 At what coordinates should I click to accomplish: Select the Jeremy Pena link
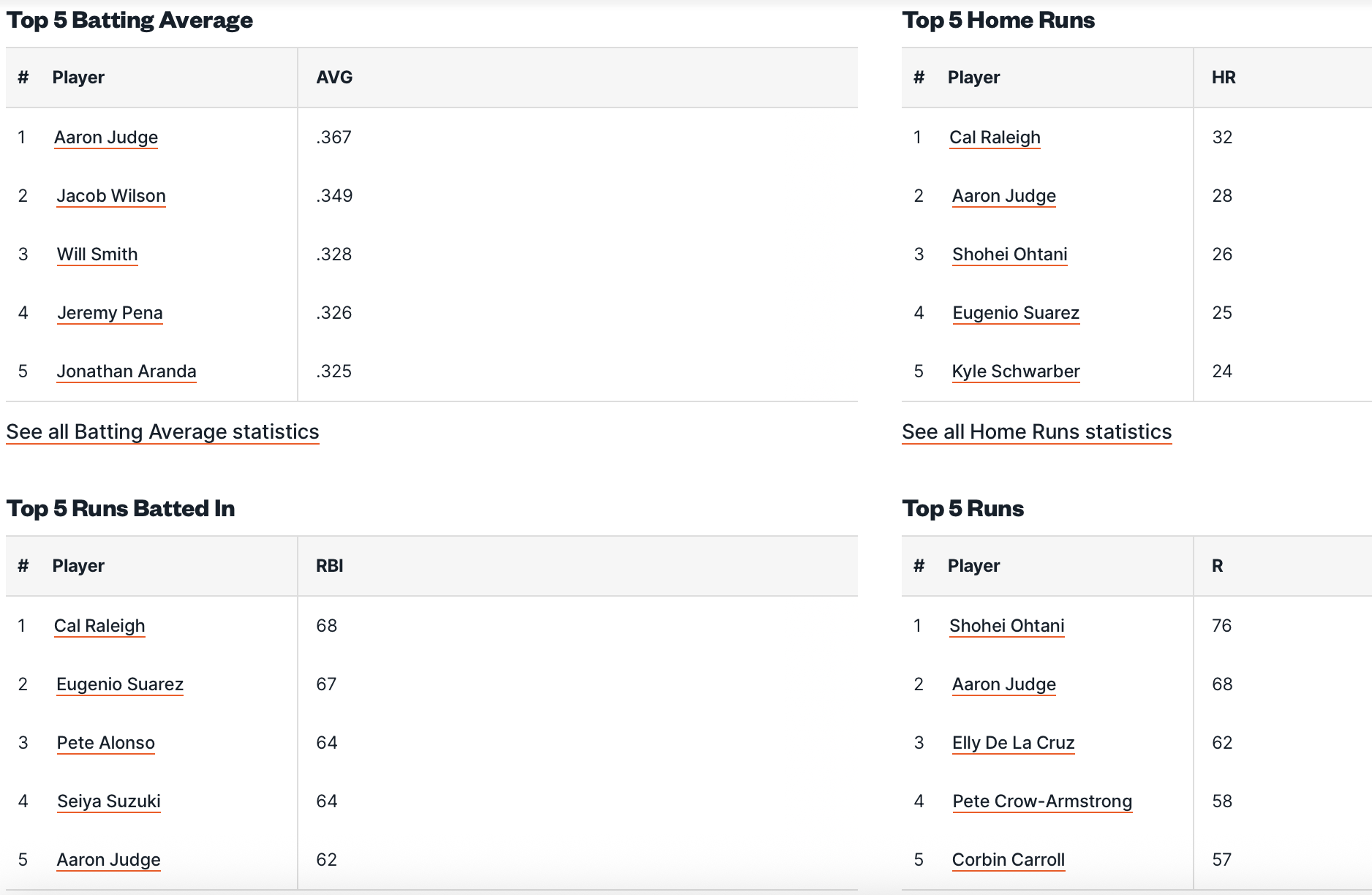110,313
